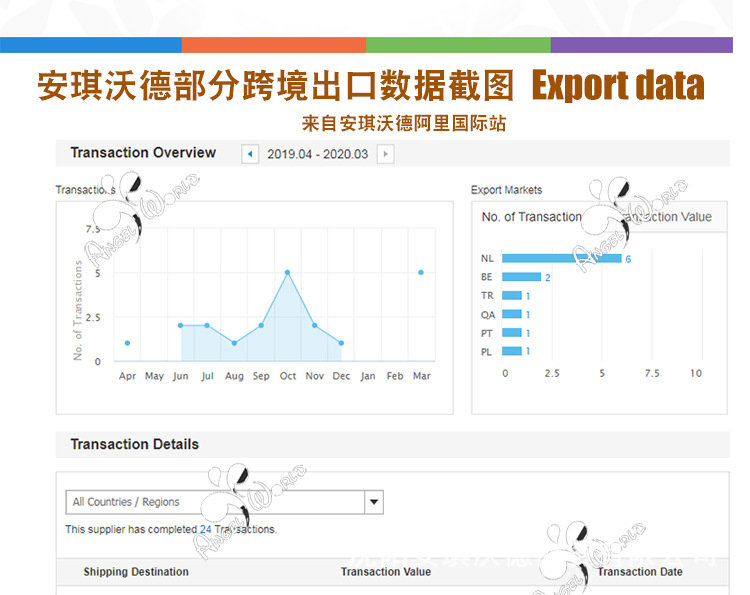Go to previous date range arrow
Screen dimensions: 750x595
[250, 154]
